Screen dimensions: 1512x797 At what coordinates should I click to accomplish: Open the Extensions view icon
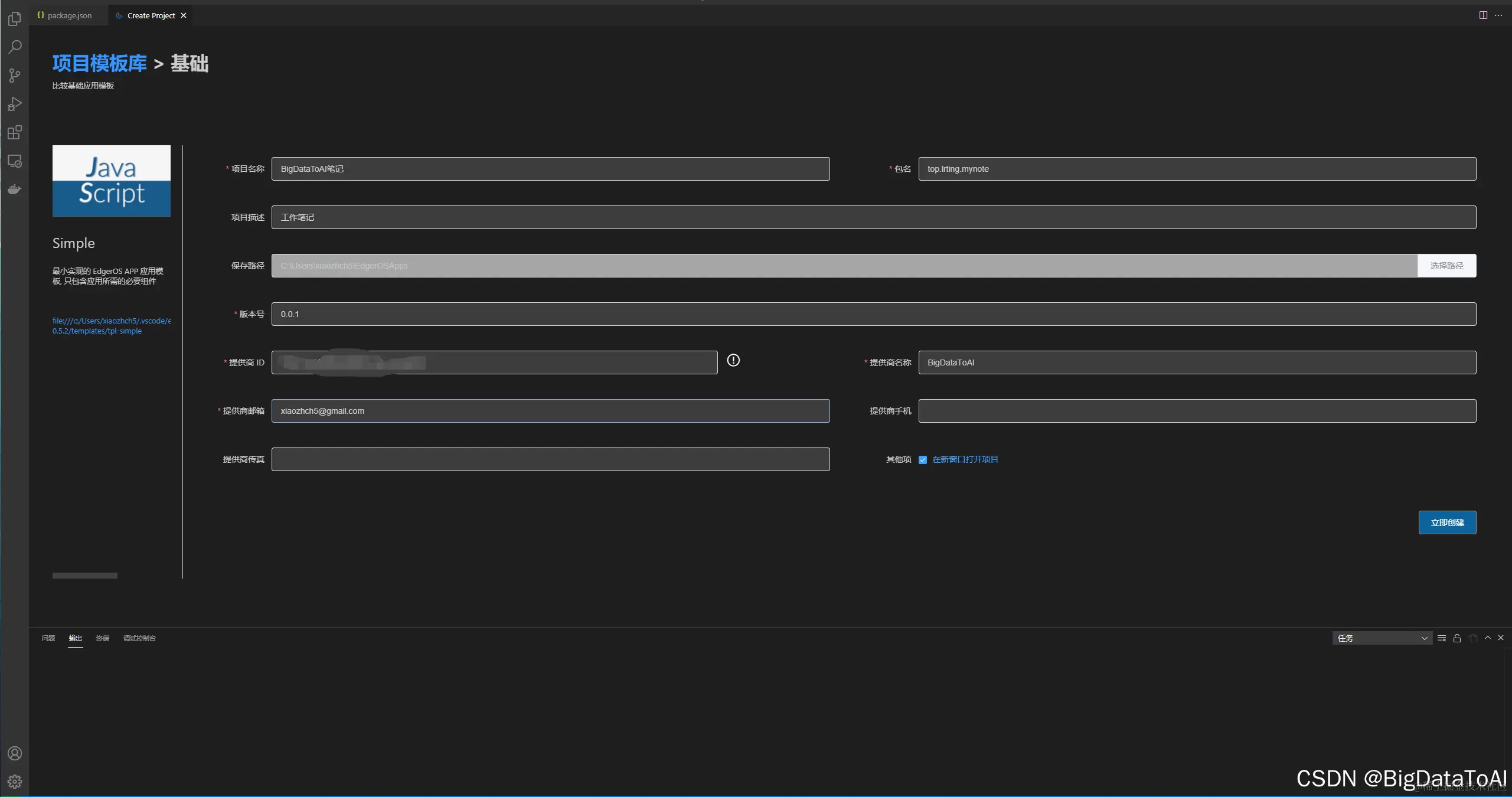click(x=15, y=132)
